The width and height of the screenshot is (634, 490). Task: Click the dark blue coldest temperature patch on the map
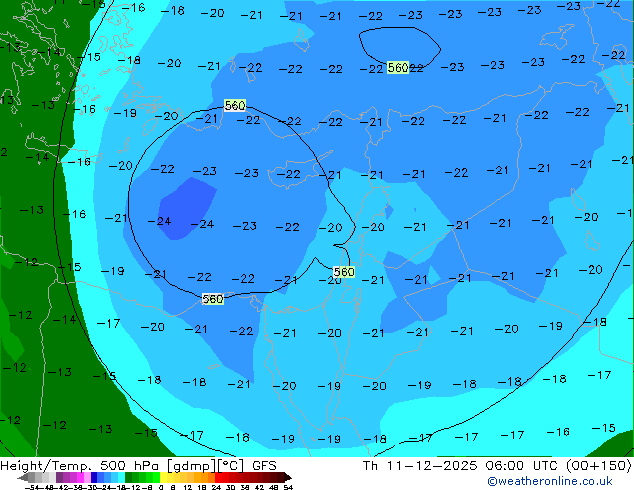185,208
